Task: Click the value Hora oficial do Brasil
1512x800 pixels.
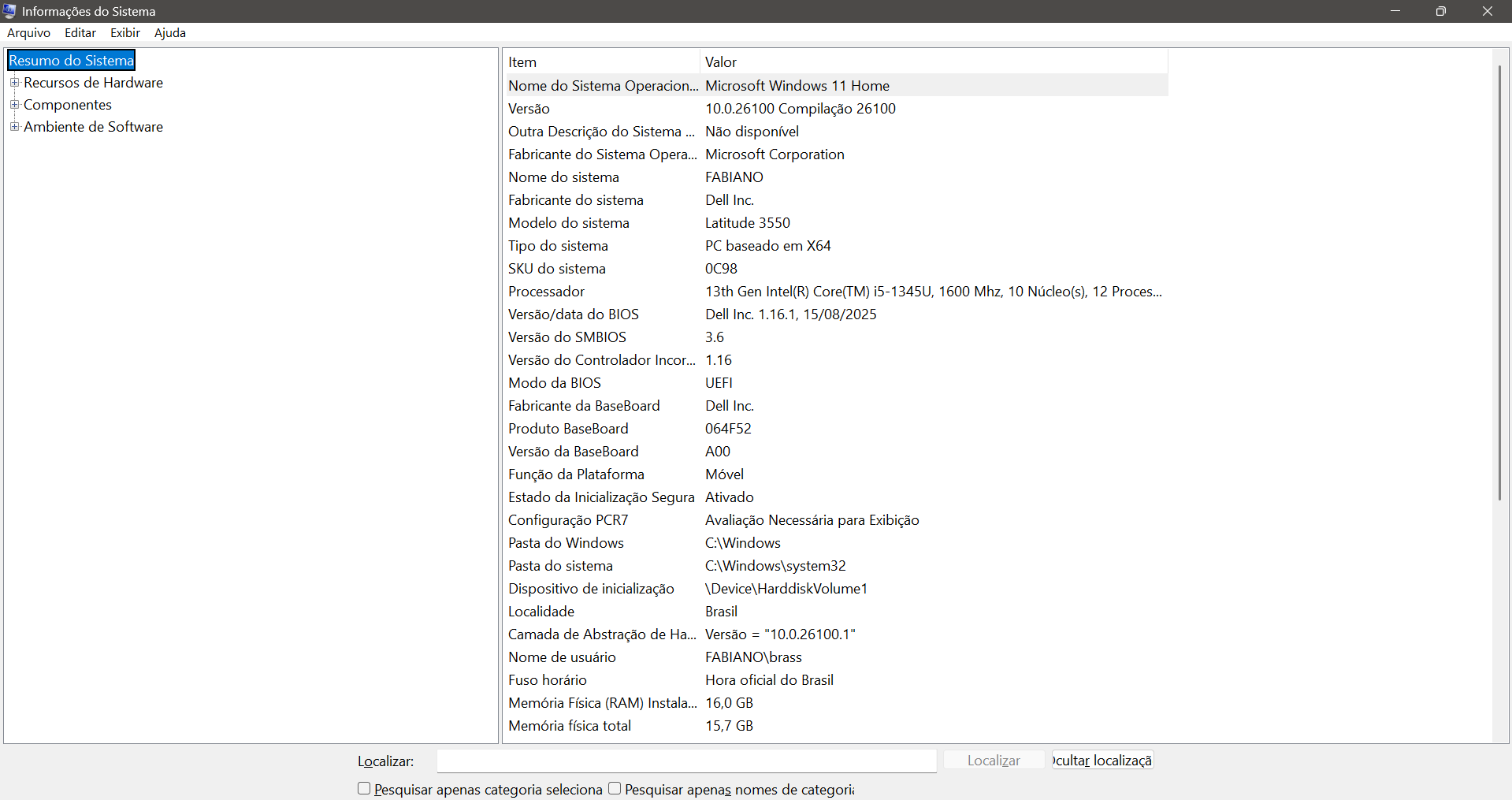Action: [770, 680]
